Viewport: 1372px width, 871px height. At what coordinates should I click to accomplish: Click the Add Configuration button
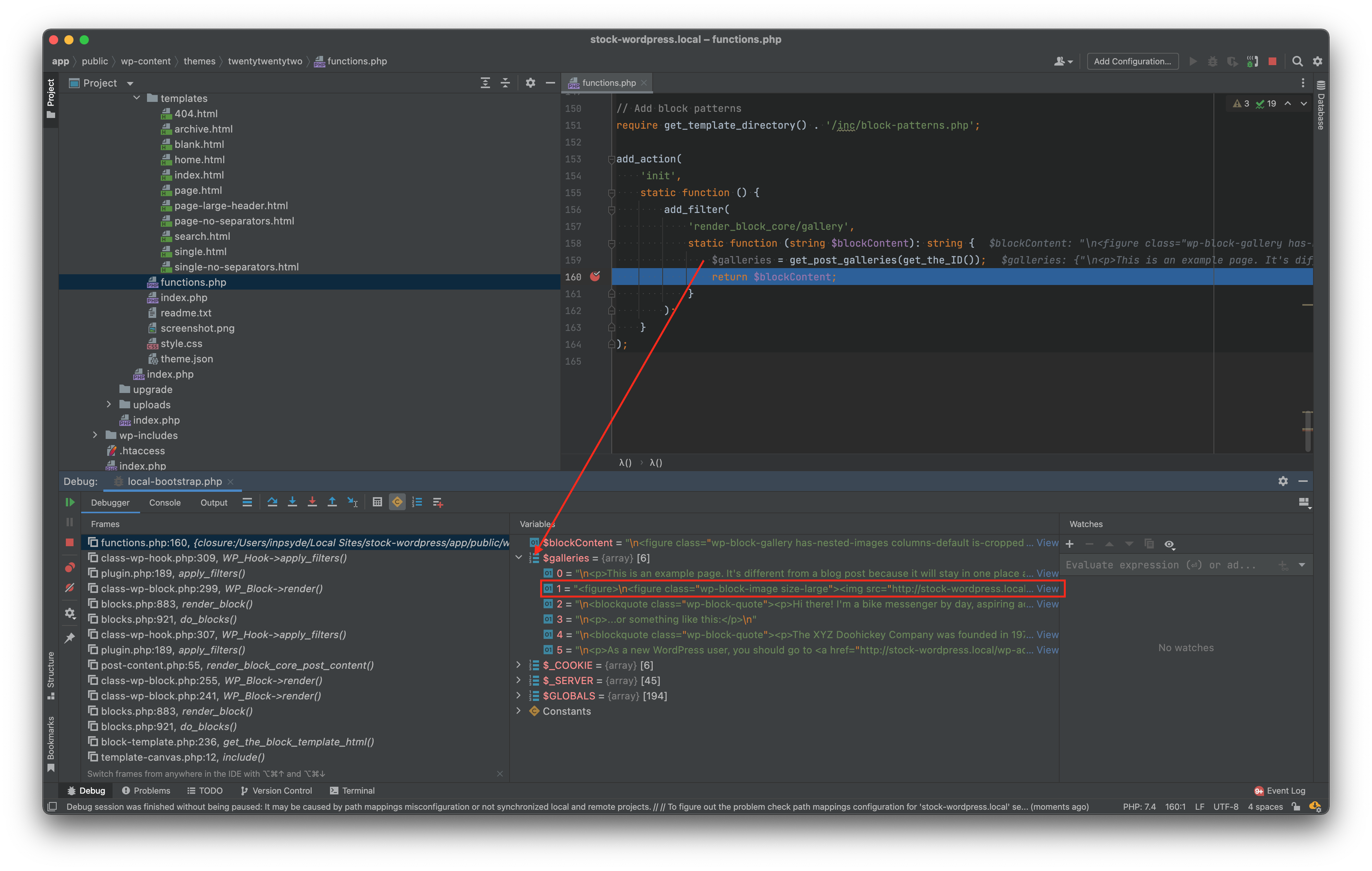point(1132,61)
